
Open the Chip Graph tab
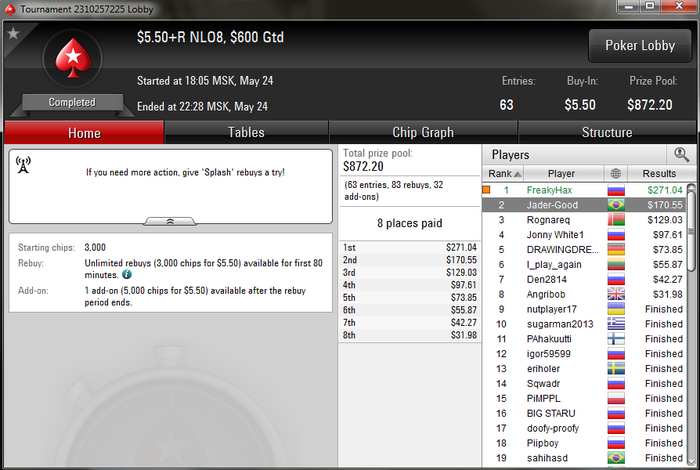(x=423, y=132)
